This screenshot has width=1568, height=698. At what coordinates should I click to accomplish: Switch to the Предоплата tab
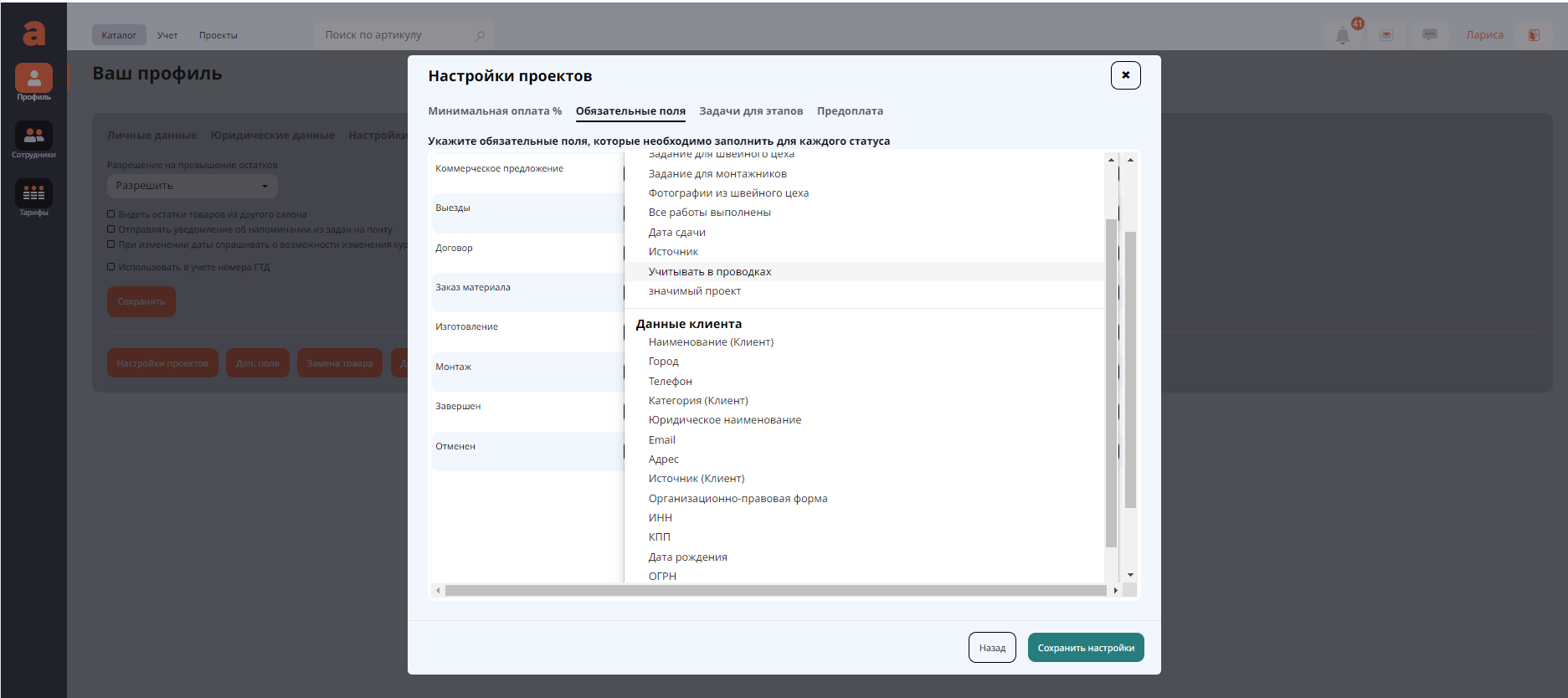[x=850, y=111]
